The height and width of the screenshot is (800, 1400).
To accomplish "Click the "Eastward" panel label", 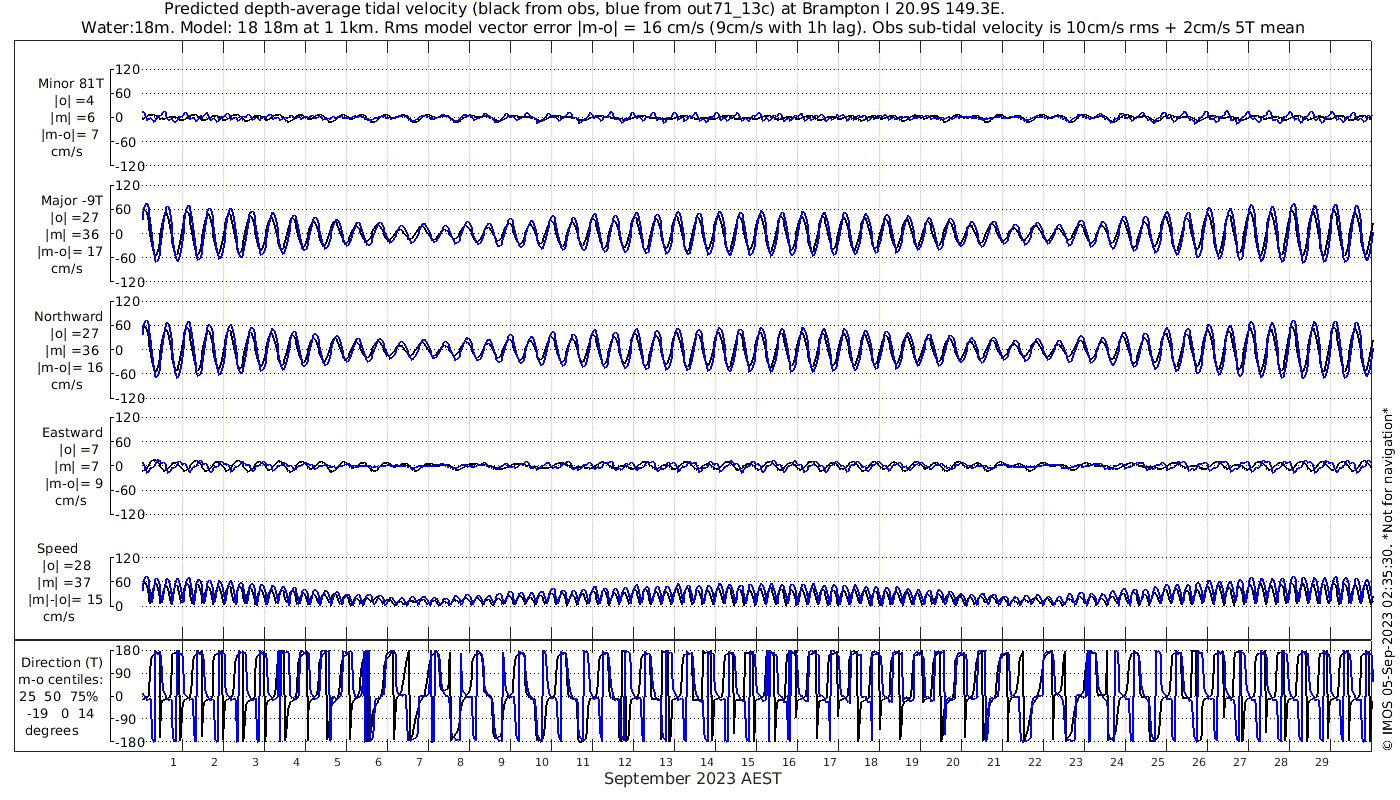I will 72,433.
